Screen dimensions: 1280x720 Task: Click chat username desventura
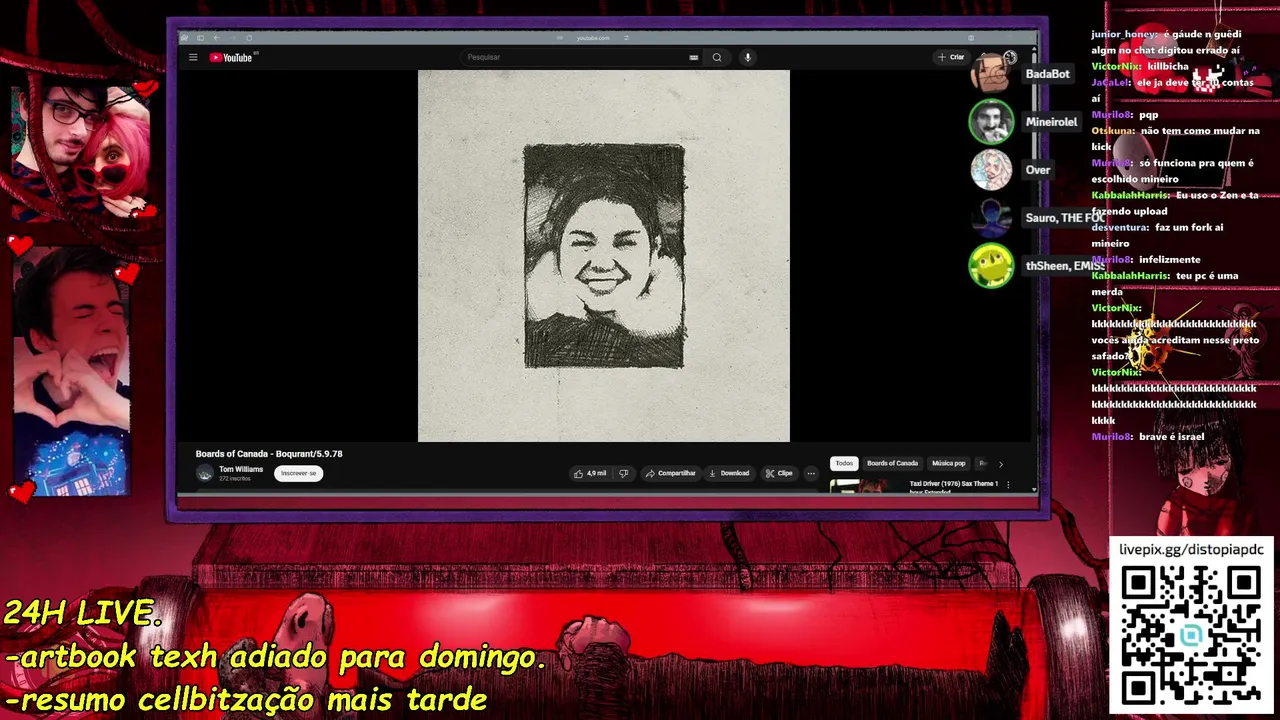(x=1121, y=227)
